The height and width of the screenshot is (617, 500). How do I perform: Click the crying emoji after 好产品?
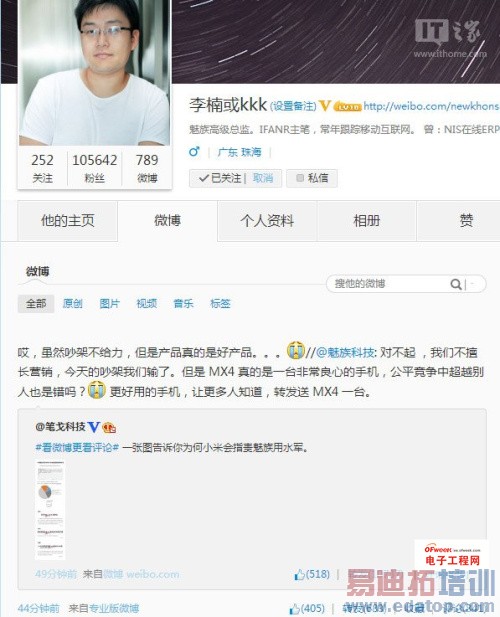point(295,349)
